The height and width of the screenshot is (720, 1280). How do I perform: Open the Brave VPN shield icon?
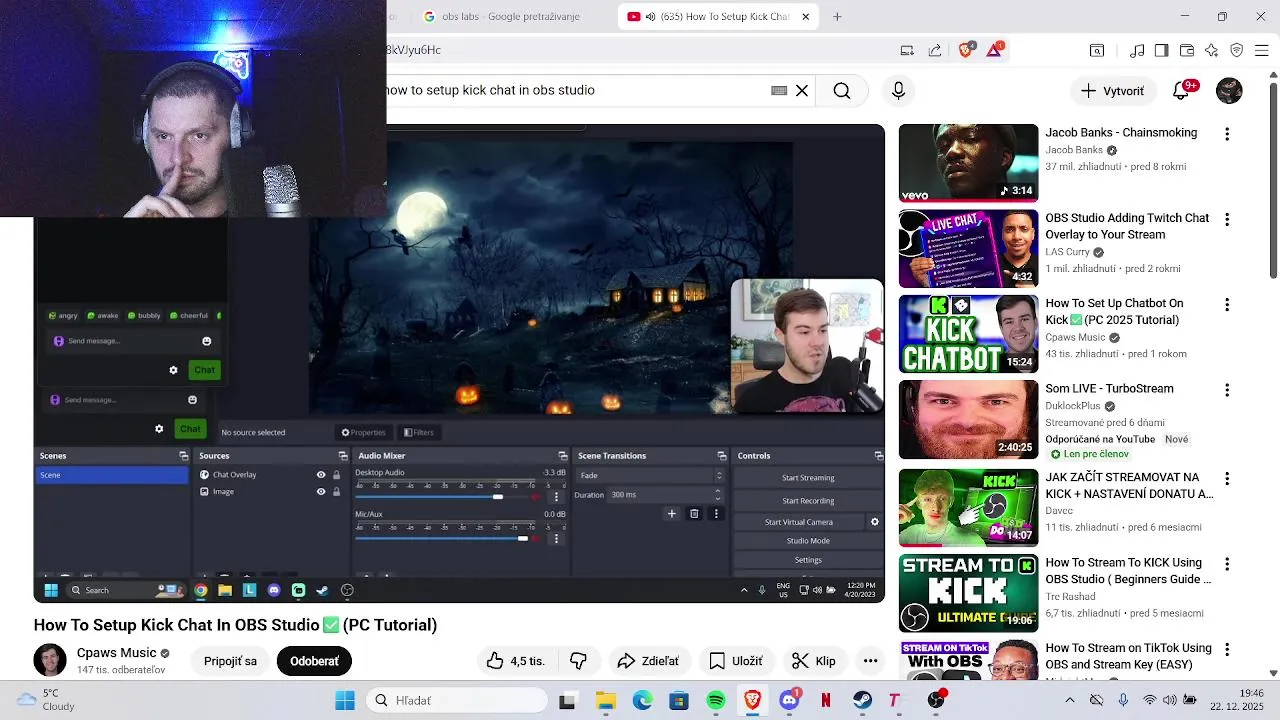(1237, 50)
